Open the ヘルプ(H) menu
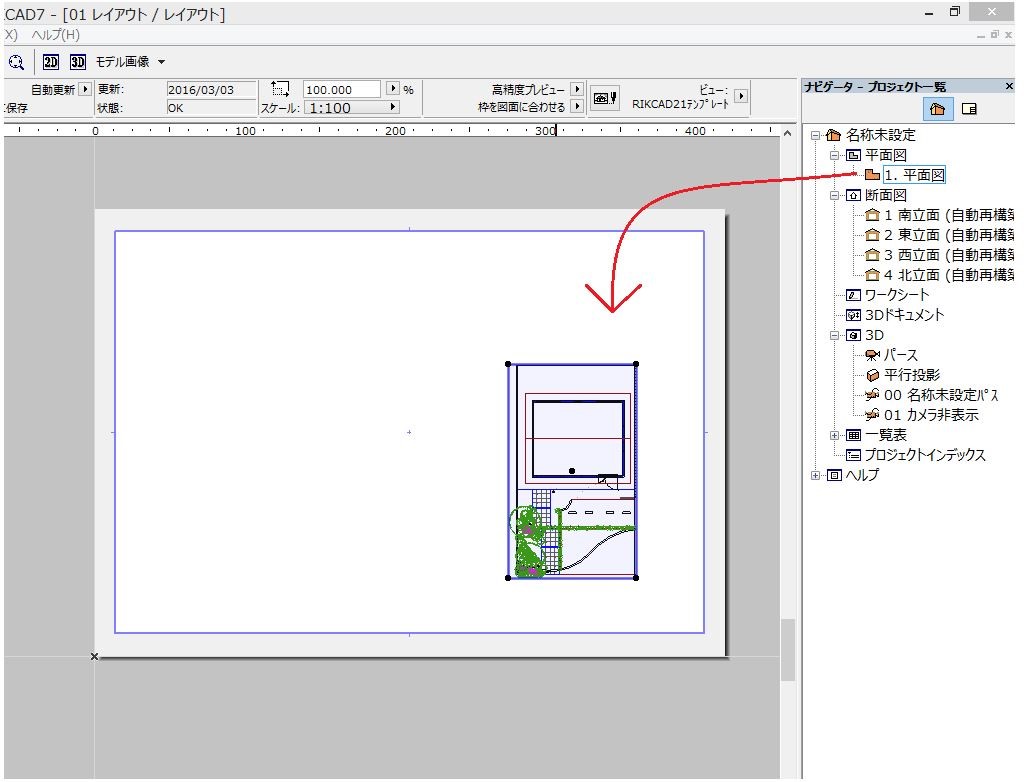 tap(56, 35)
